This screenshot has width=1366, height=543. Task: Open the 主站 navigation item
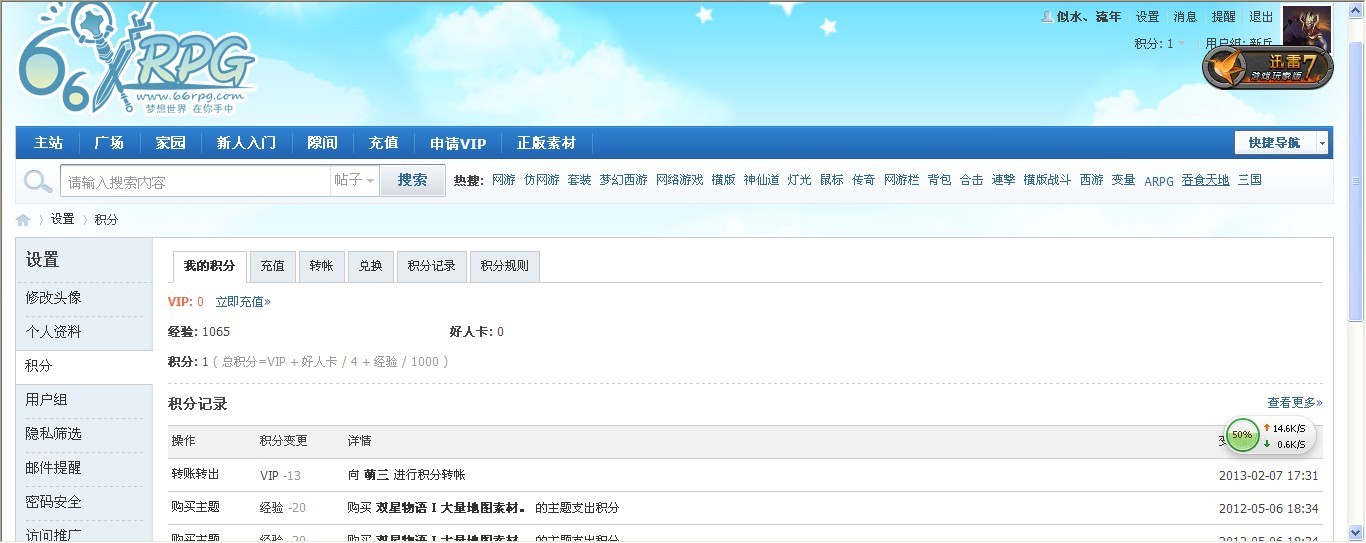tap(48, 143)
